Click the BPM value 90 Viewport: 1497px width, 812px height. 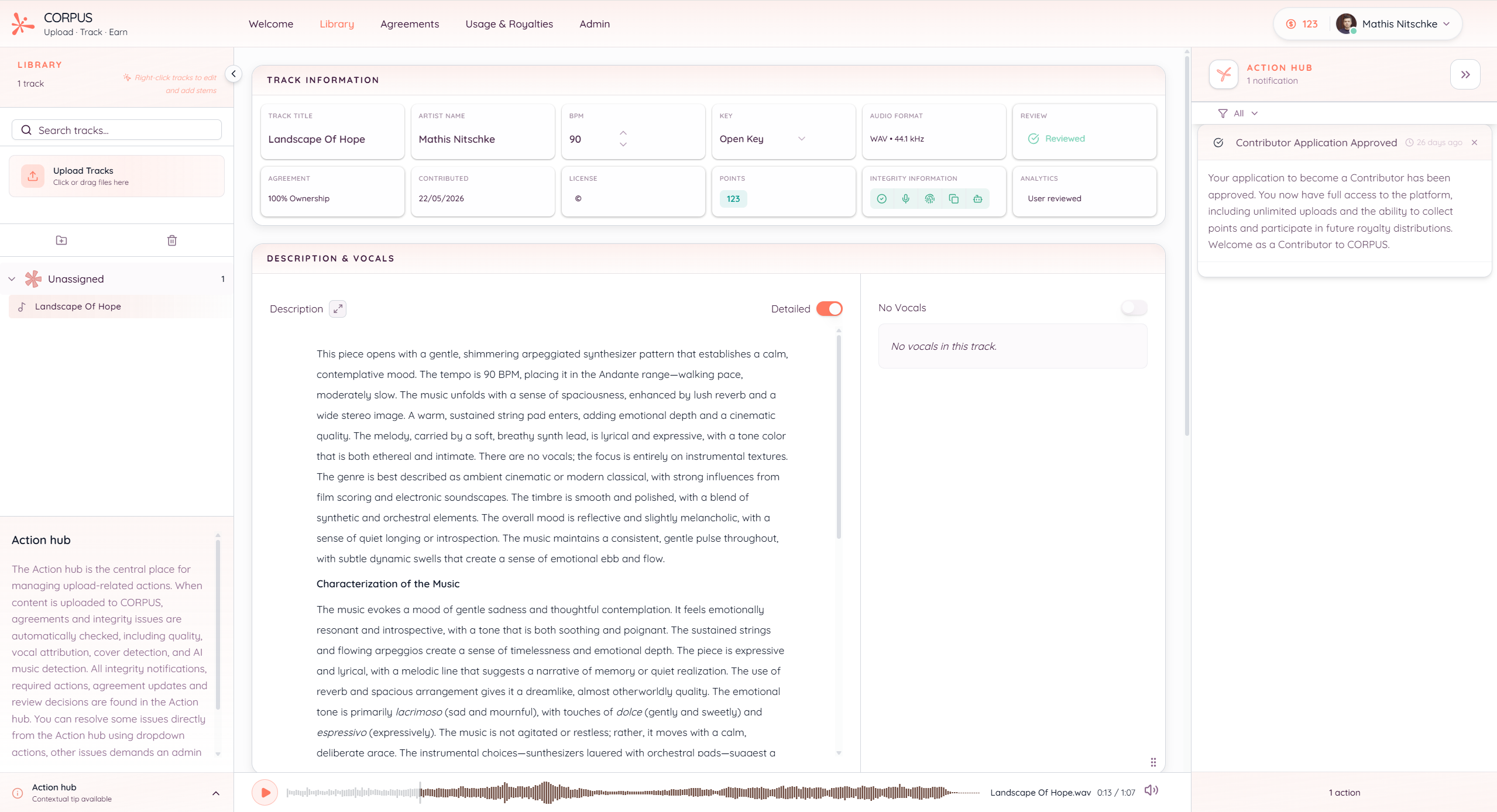click(575, 139)
